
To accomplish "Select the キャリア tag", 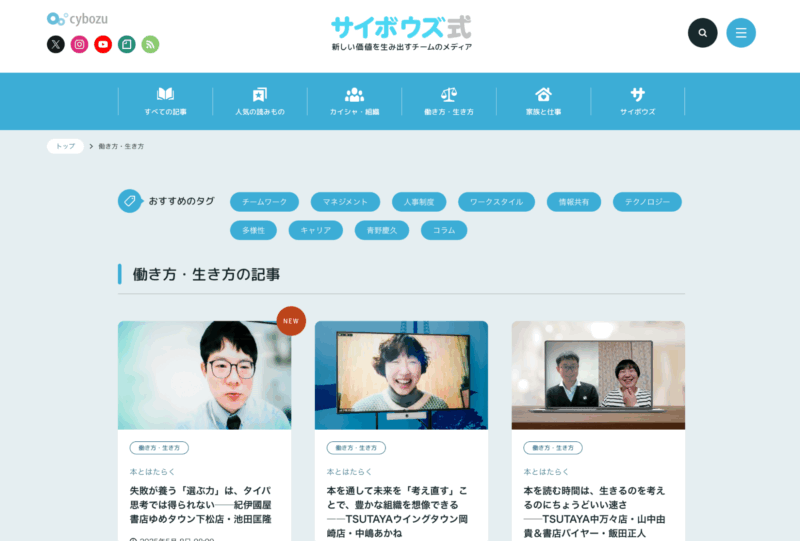I will click(316, 230).
